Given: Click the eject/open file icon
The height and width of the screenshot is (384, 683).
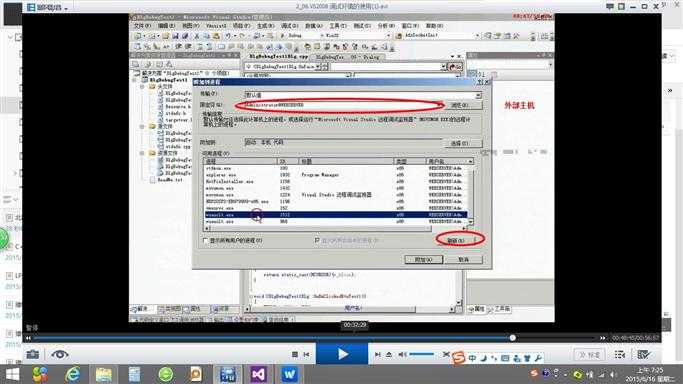Looking at the screenshot, I should [389, 355].
